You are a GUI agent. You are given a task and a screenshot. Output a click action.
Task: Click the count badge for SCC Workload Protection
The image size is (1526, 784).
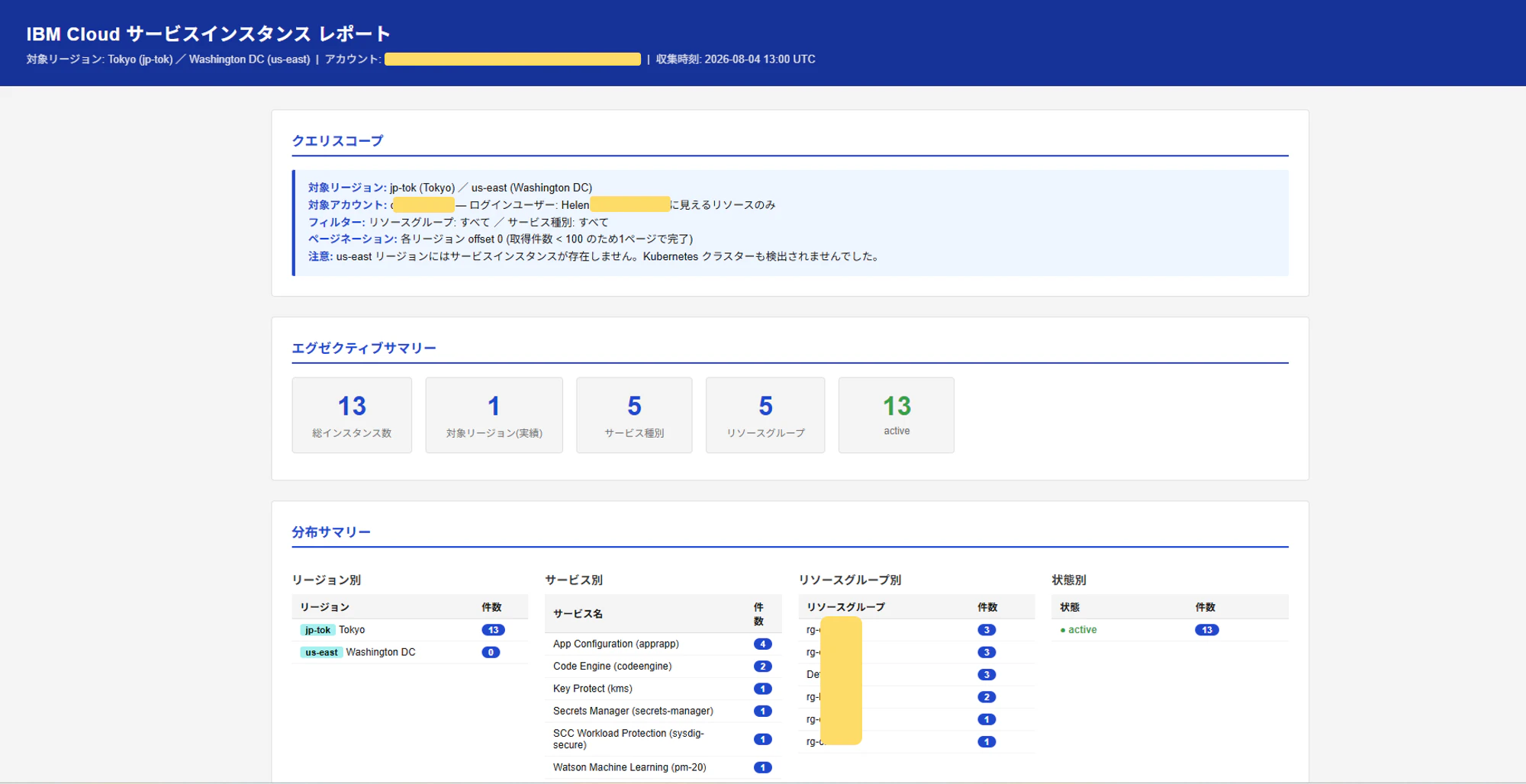pos(762,739)
